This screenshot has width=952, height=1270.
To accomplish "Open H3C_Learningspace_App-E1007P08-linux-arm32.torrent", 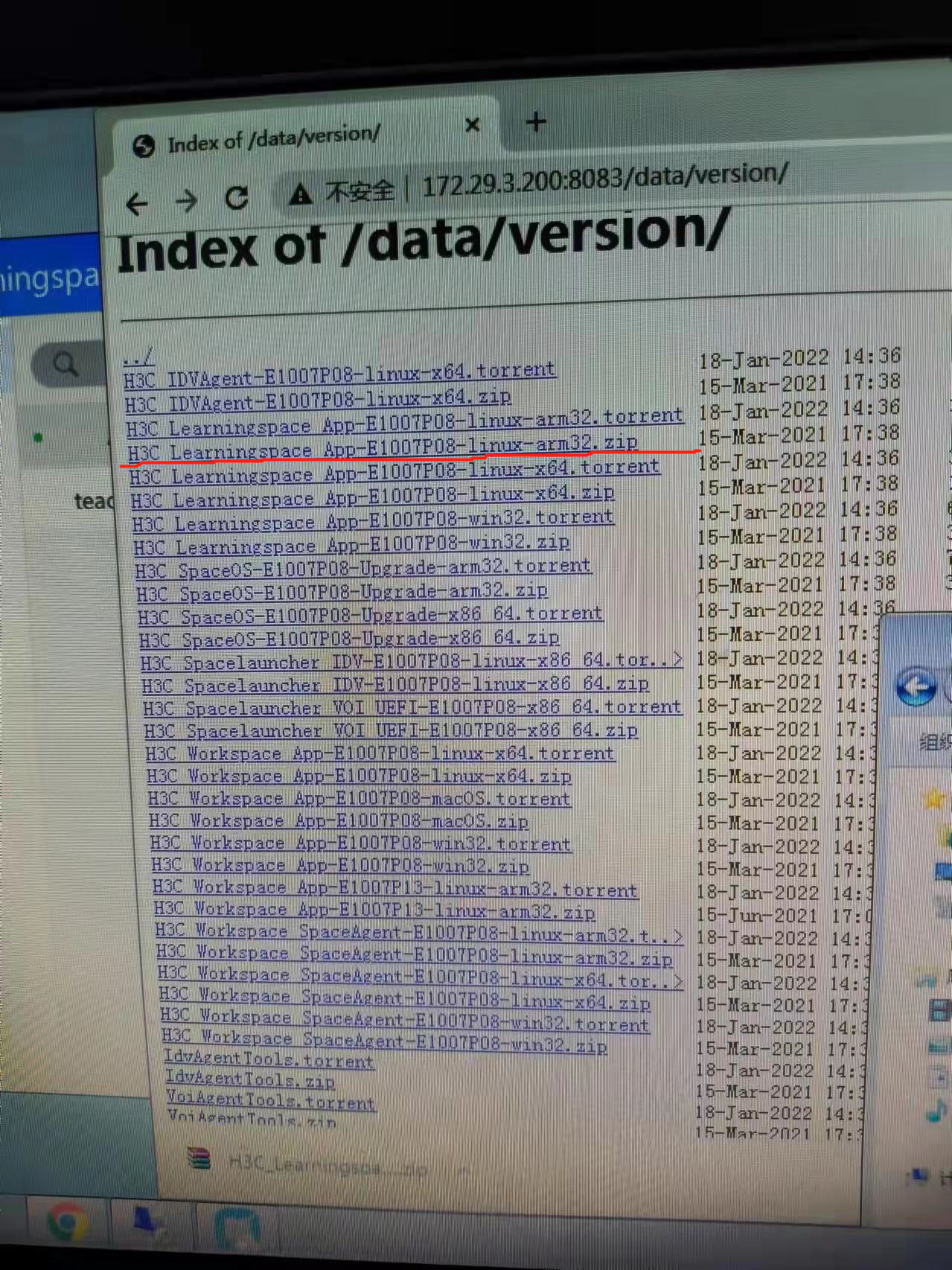I will coord(404,422).
